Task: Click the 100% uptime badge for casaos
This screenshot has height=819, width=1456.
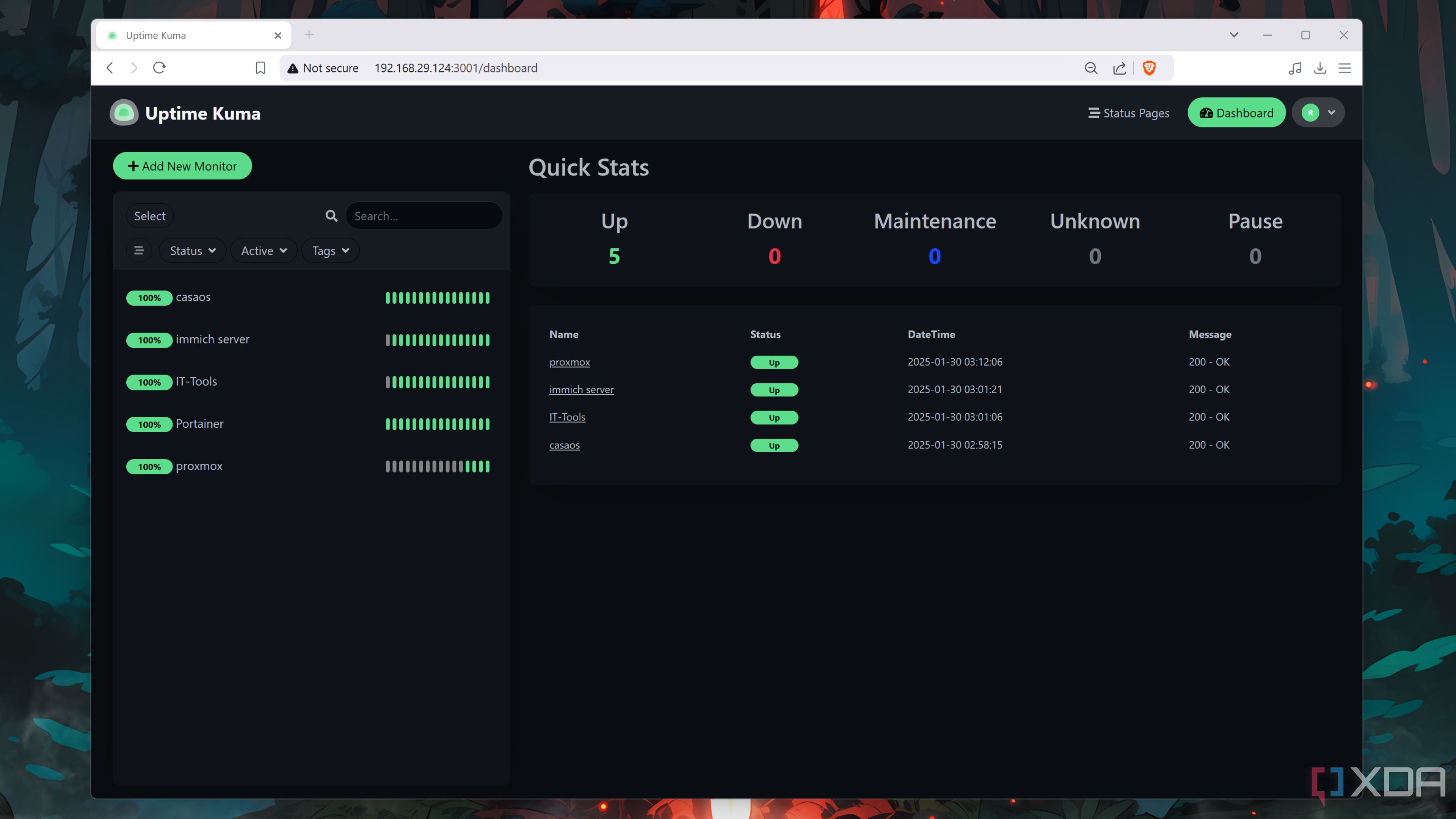Action: 149,297
